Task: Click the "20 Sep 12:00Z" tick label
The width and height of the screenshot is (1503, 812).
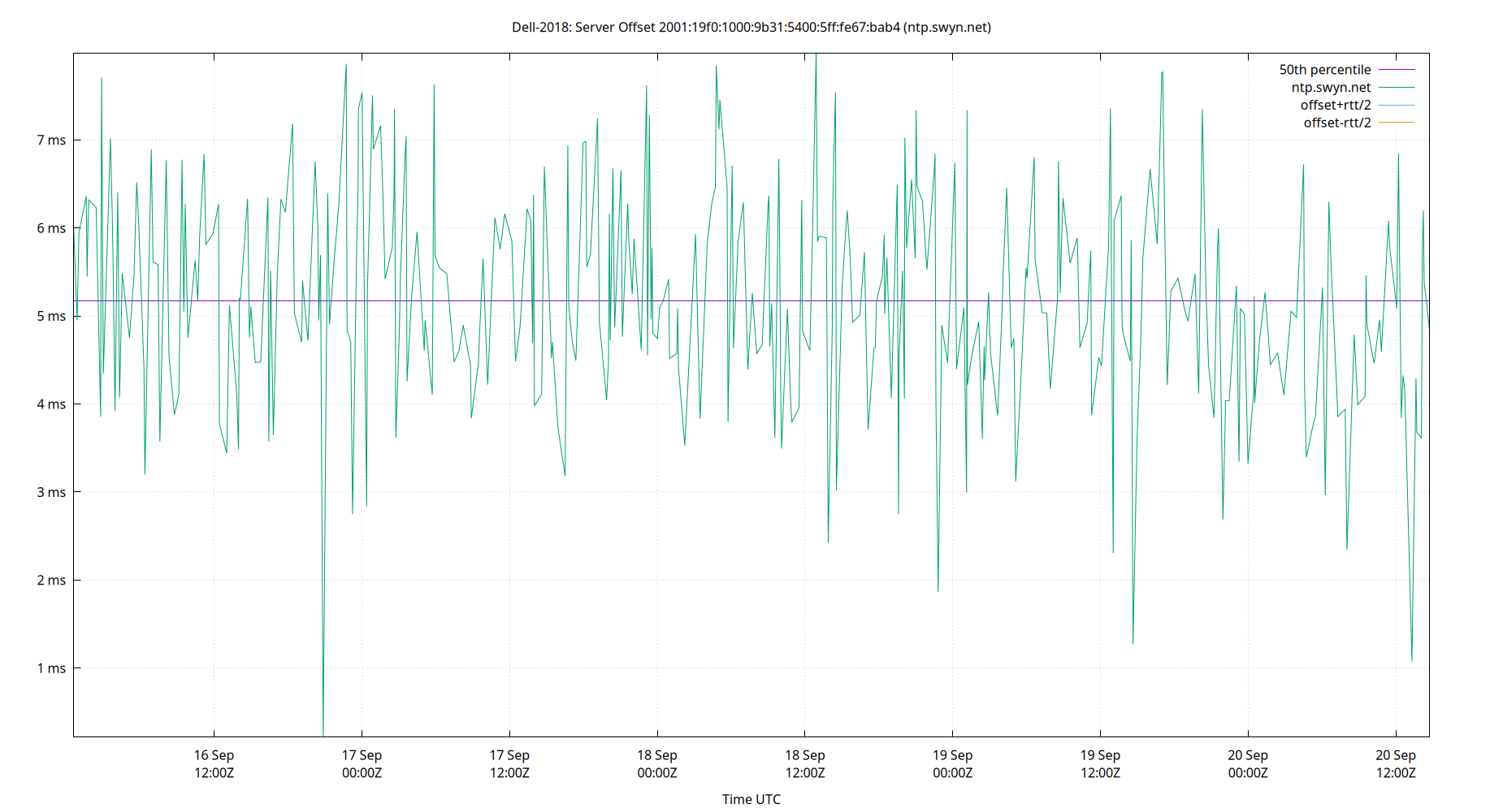Action: 1397,763
